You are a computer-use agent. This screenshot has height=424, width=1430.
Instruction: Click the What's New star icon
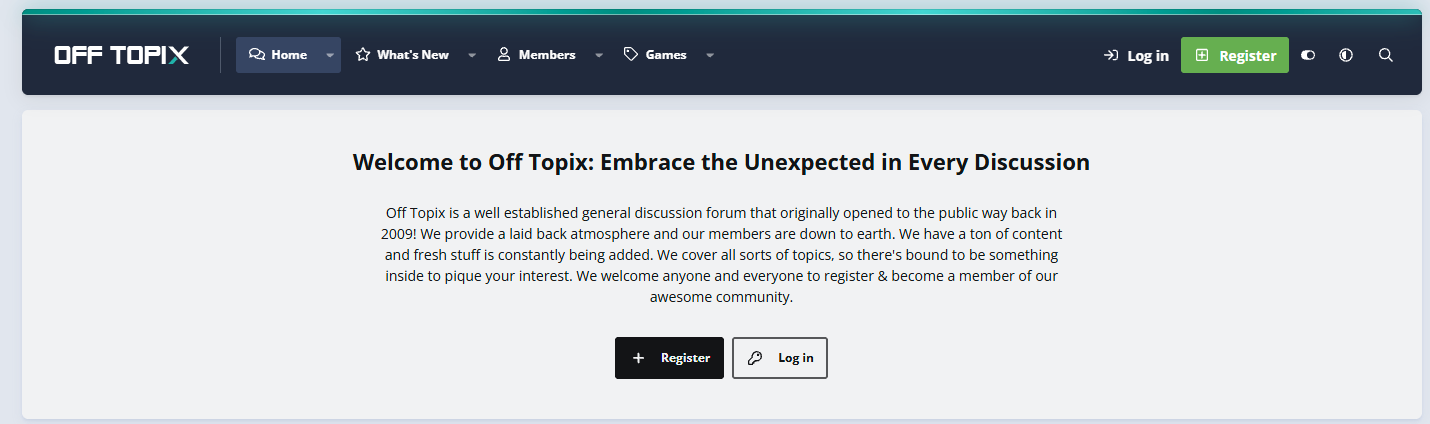363,55
